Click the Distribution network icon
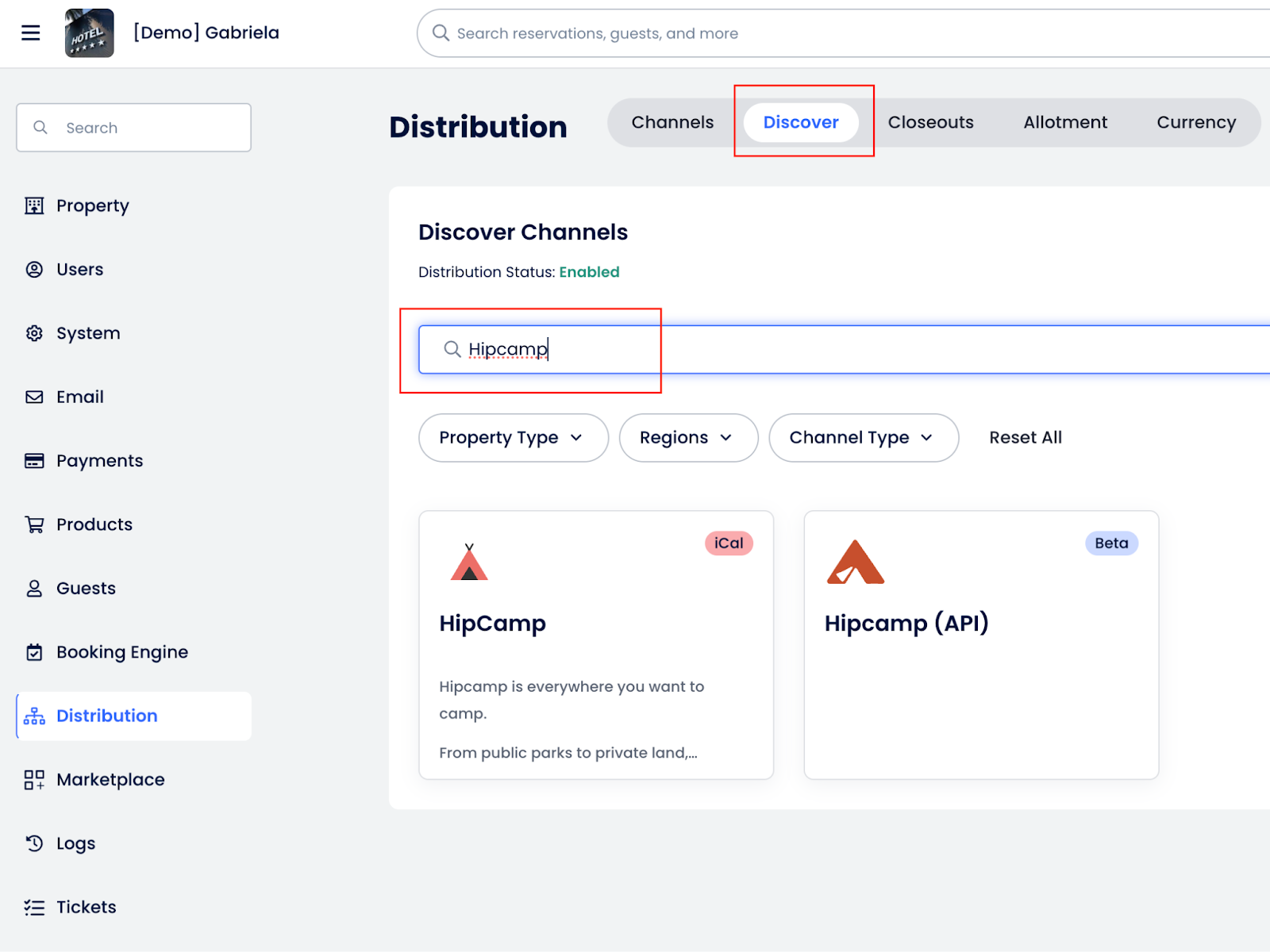The height and width of the screenshot is (952, 1270). [34, 716]
